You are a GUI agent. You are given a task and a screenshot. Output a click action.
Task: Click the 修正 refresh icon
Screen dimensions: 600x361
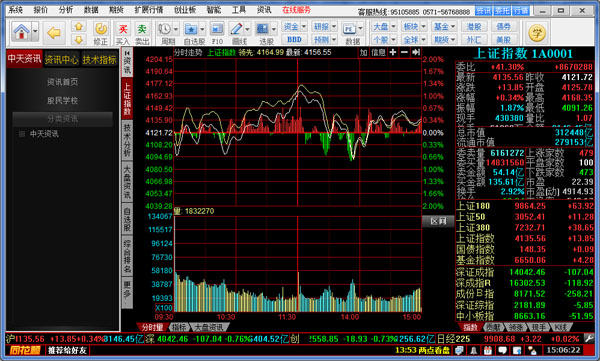click(101, 29)
